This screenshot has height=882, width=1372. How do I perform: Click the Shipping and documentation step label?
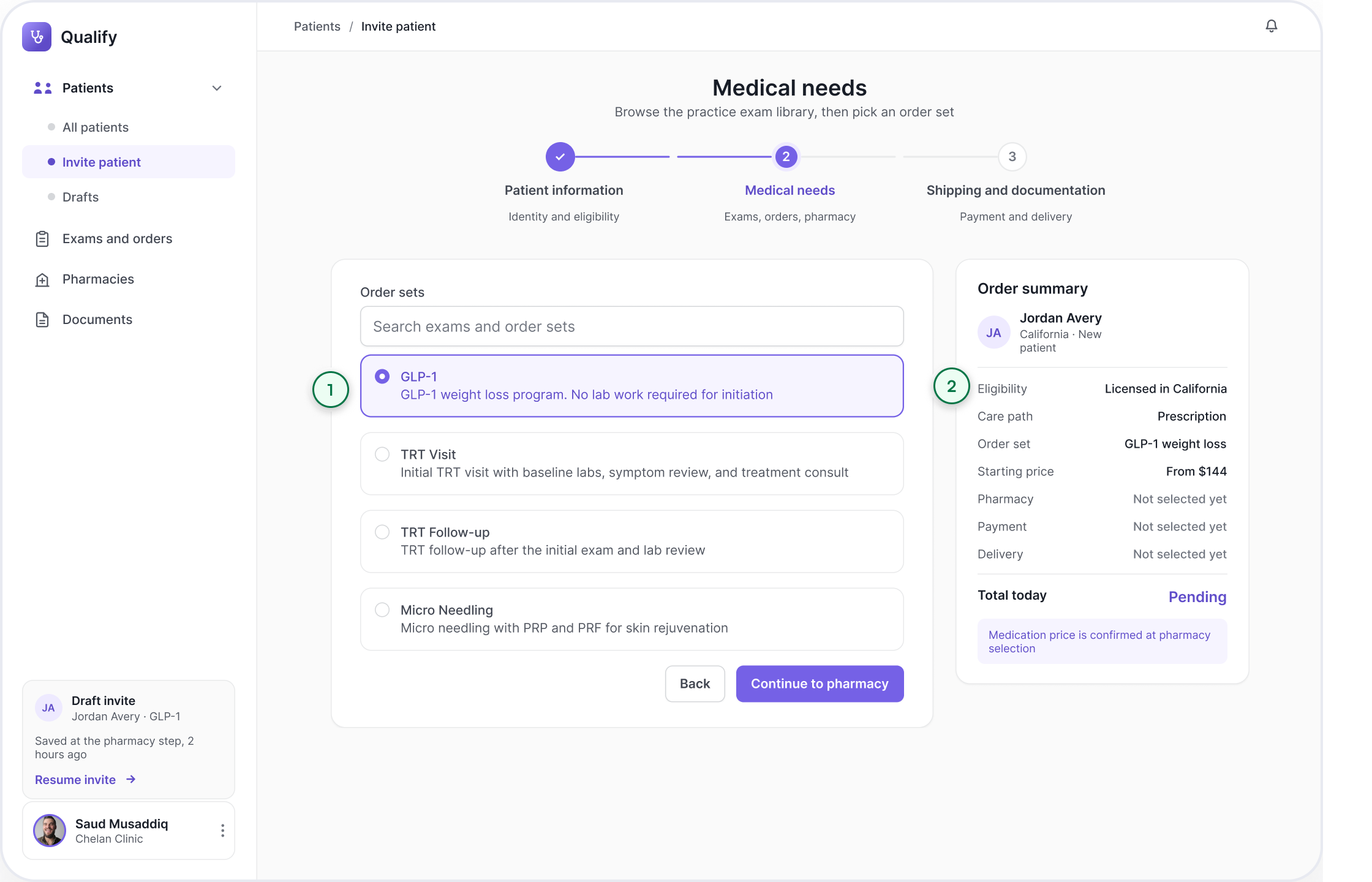tap(1016, 190)
